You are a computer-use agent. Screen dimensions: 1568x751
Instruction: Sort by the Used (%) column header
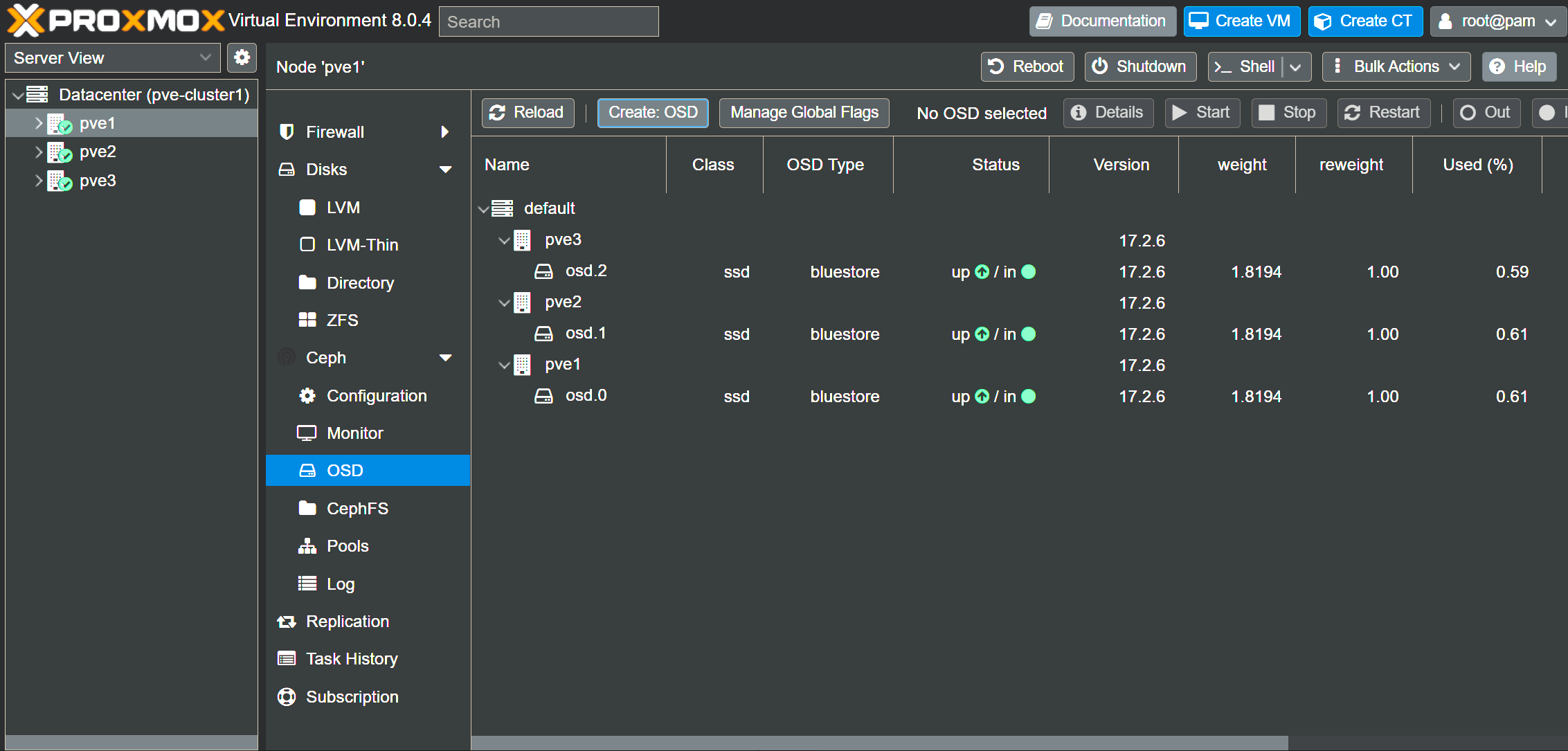pyautogui.click(x=1477, y=165)
